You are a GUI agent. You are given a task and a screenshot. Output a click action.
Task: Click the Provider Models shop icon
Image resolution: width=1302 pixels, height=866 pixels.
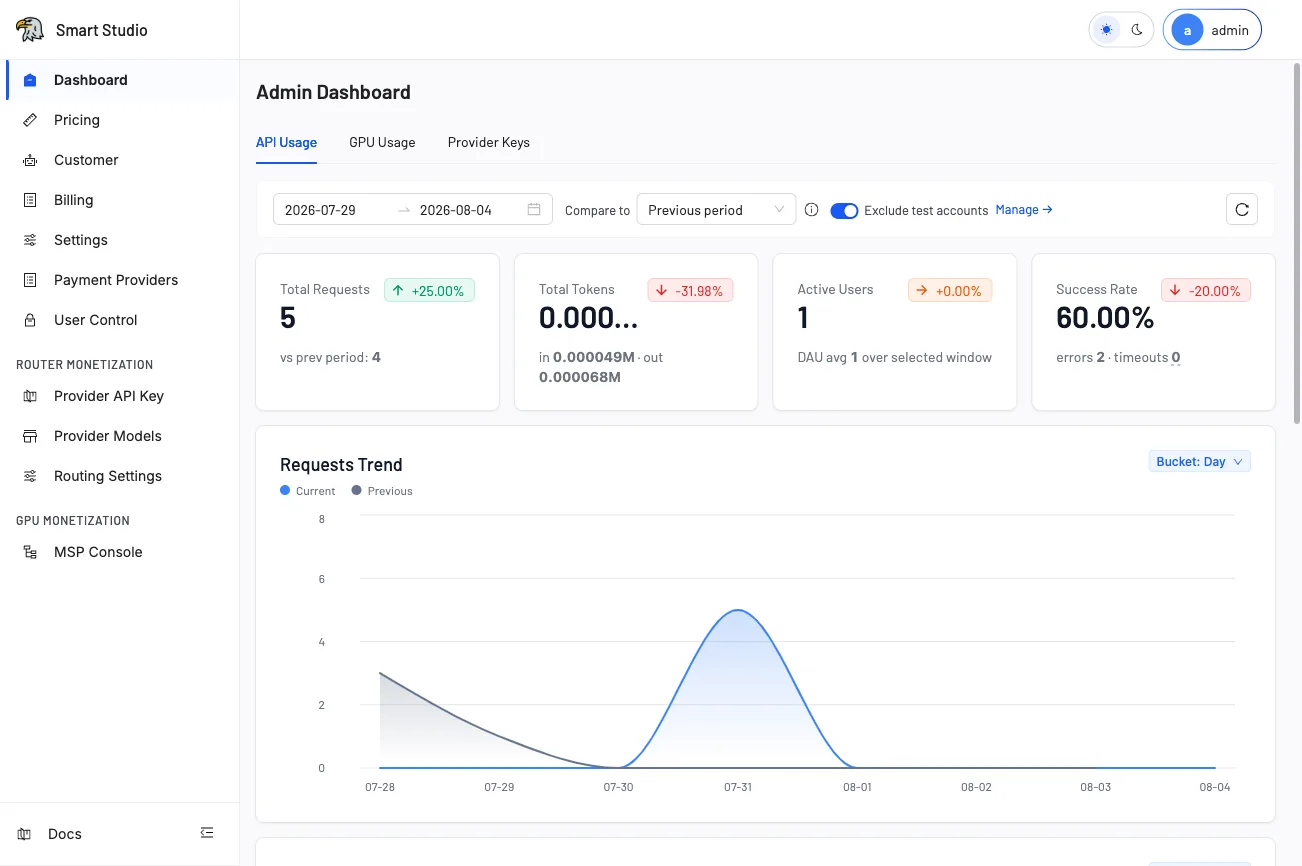pos(30,436)
